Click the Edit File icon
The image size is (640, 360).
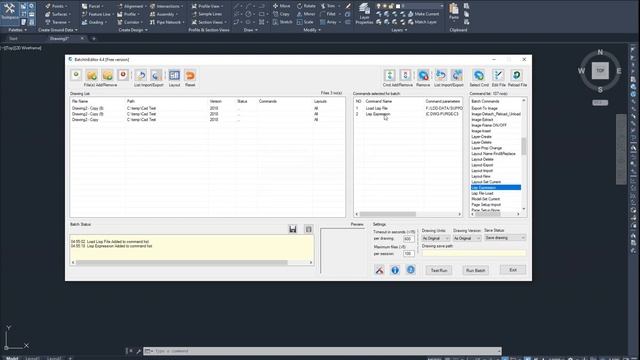point(498,75)
